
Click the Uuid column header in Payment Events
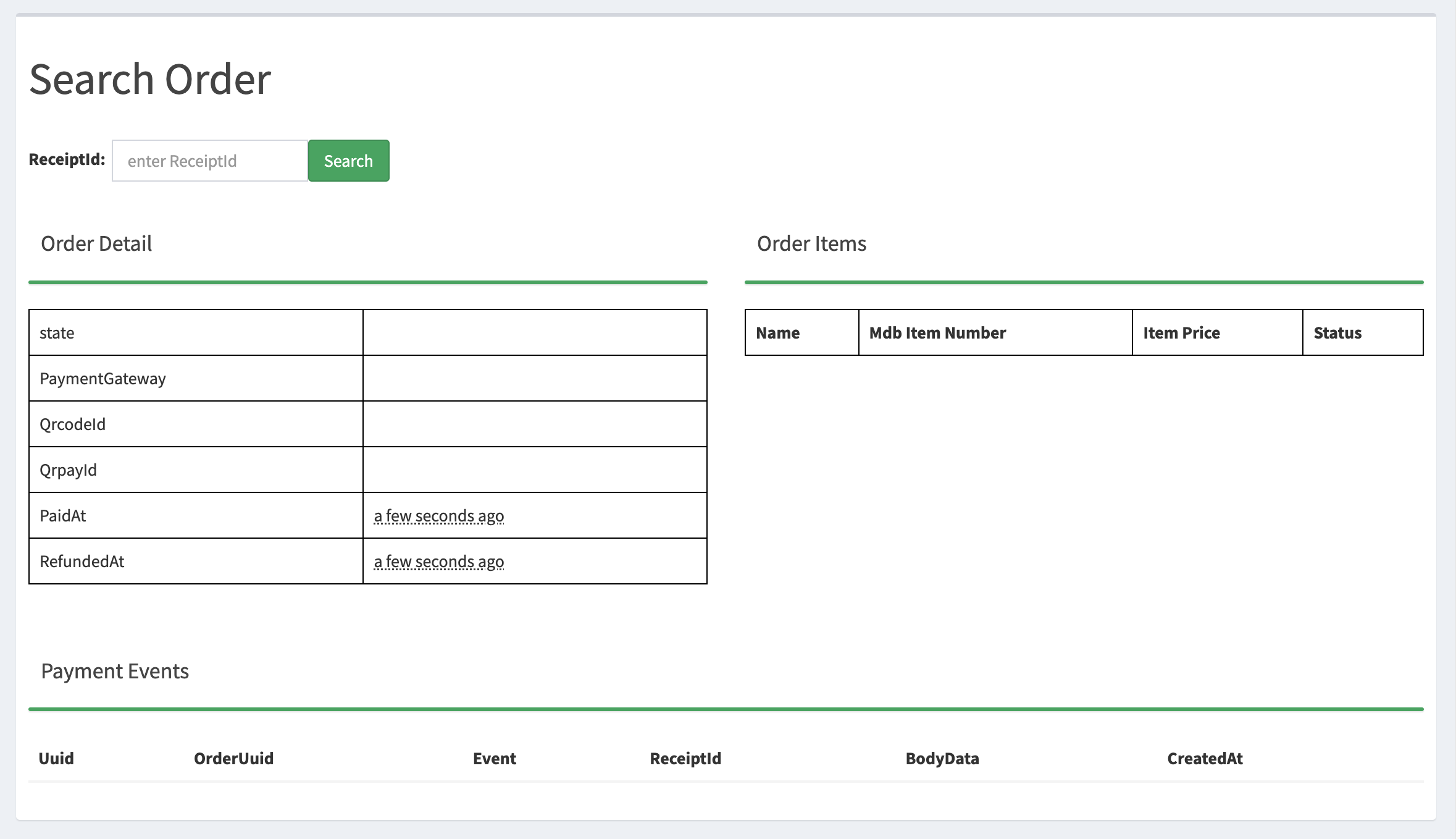[56, 759]
